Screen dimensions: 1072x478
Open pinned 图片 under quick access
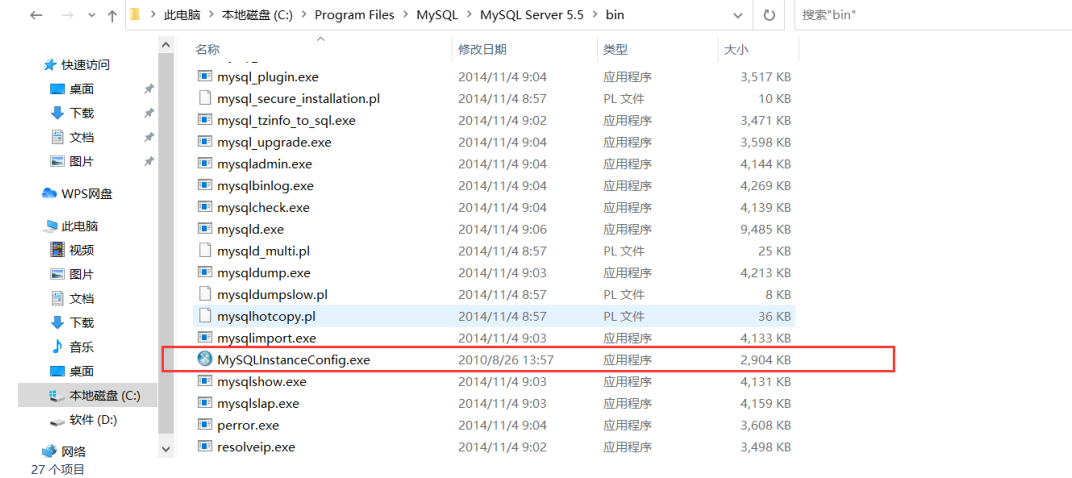point(81,162)
